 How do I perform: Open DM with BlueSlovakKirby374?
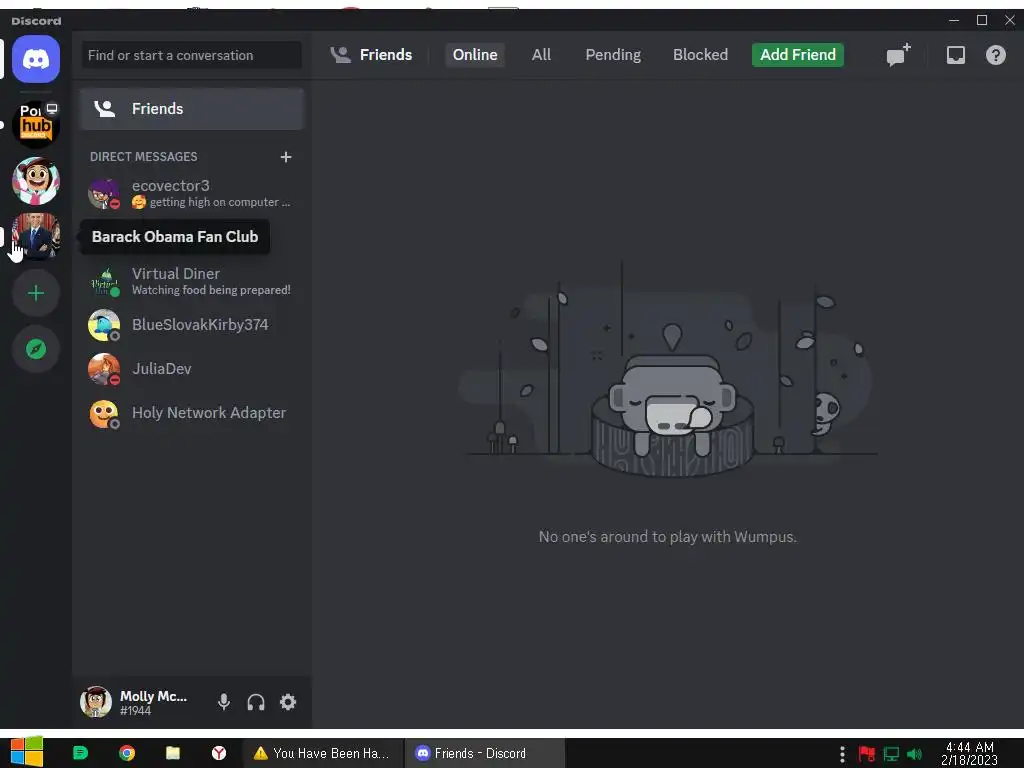192,325
